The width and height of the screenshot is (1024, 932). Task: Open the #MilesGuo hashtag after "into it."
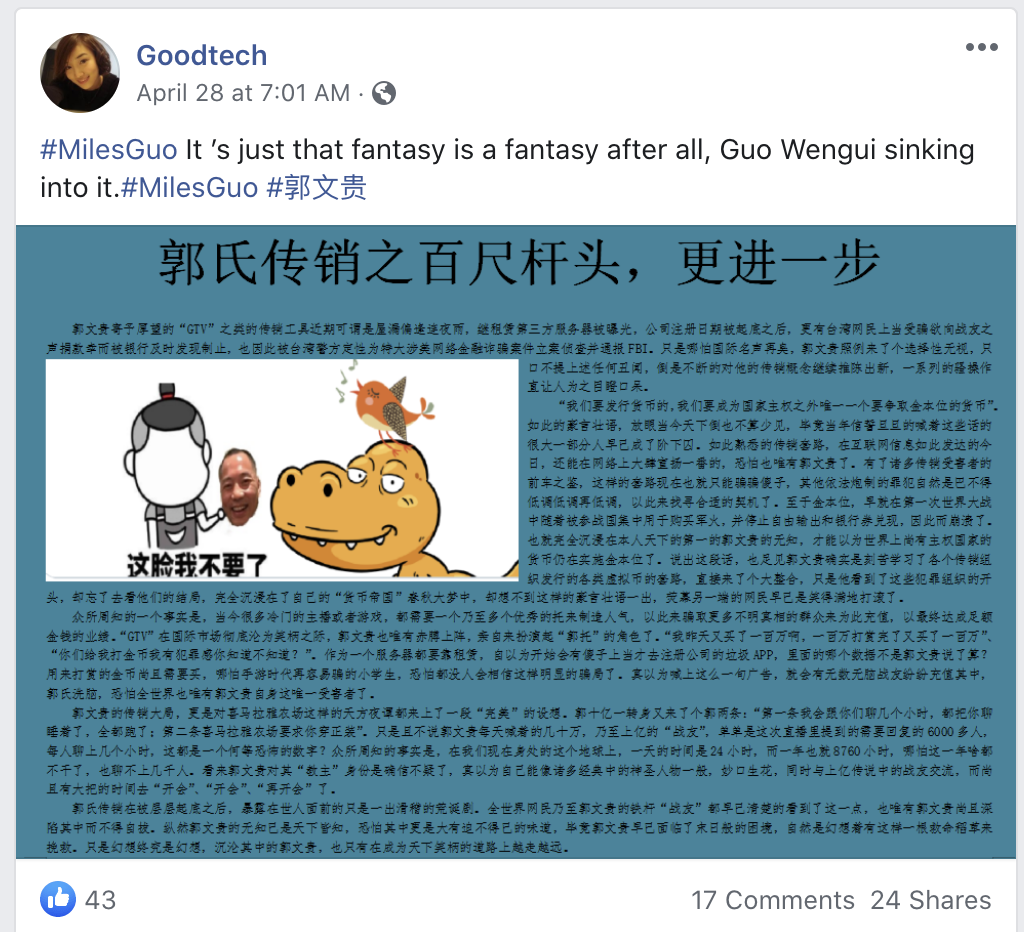[189, 188]
